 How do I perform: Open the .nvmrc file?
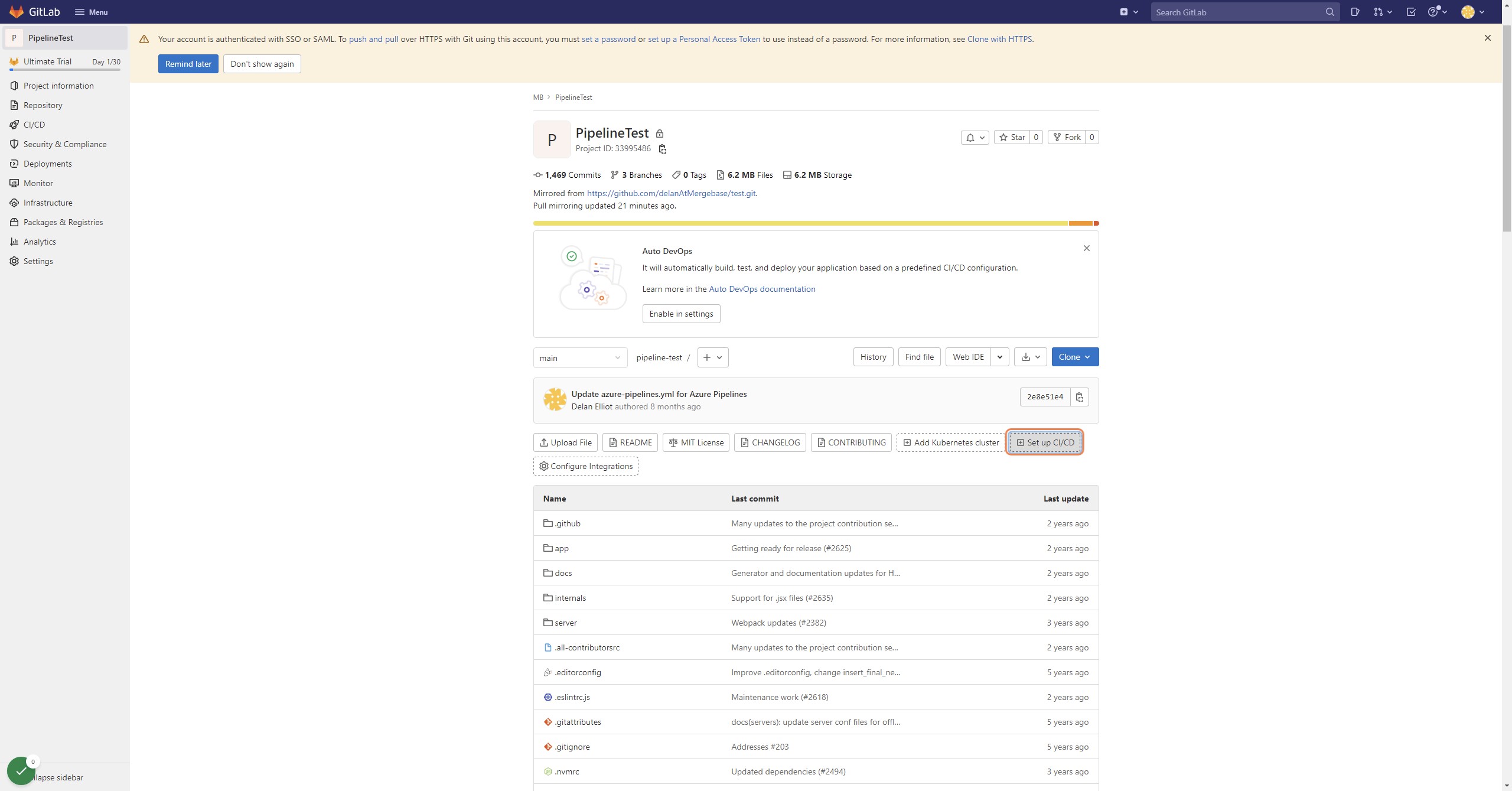566,772
